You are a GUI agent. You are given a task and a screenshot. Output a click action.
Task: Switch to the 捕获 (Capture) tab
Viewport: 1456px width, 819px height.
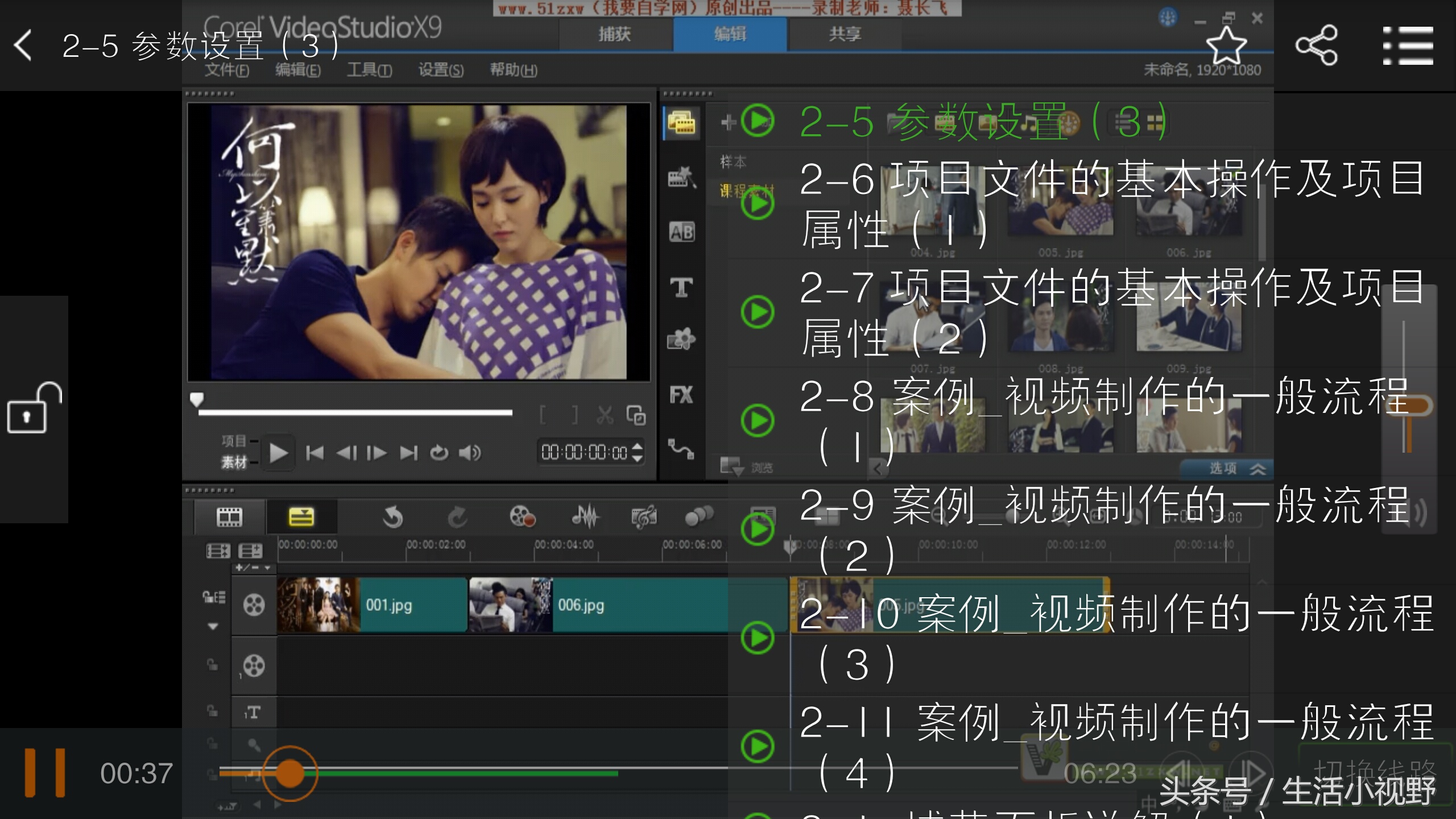[x=615, y=34]
